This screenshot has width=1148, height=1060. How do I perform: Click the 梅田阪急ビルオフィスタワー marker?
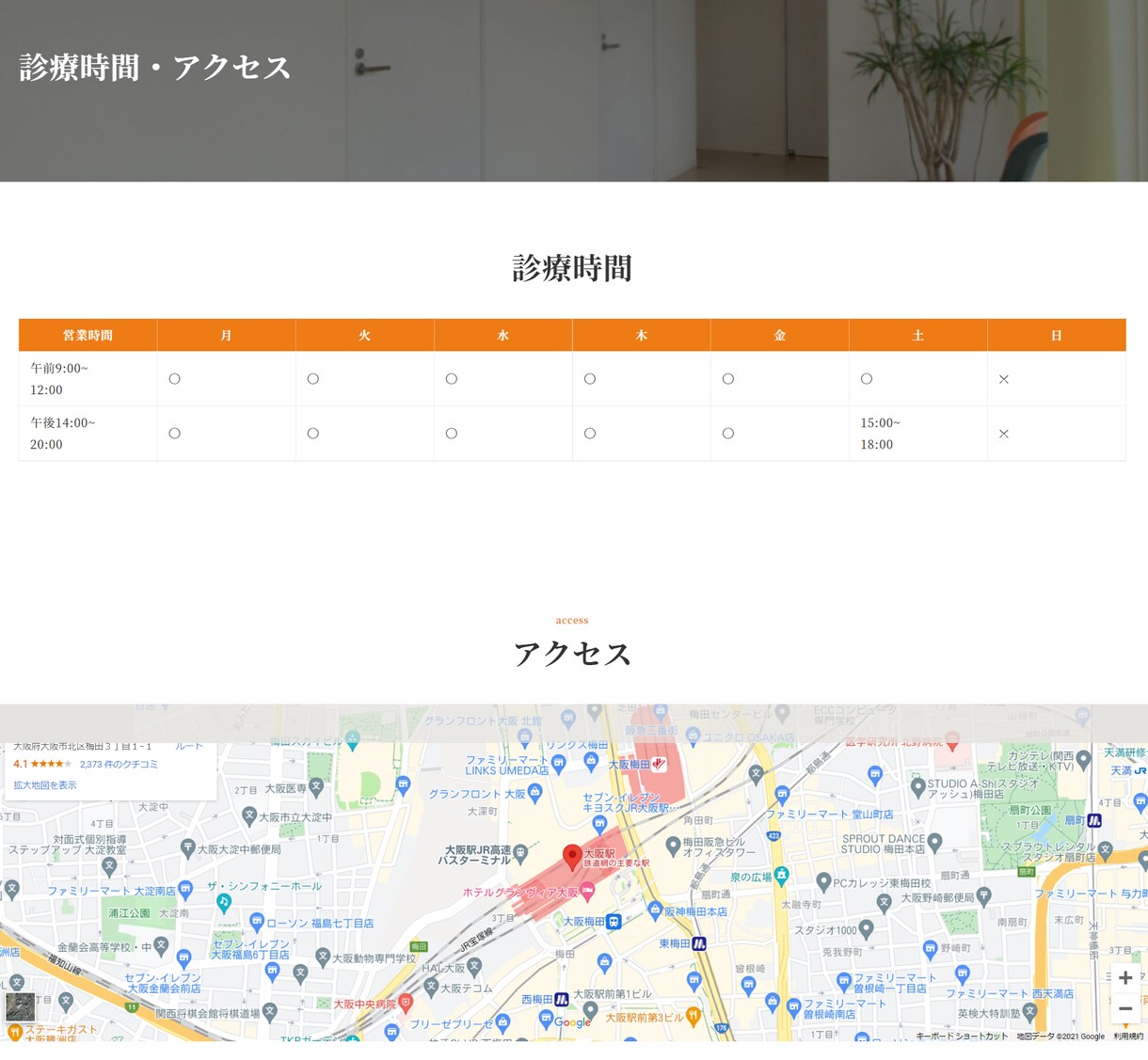click(673, 846)
